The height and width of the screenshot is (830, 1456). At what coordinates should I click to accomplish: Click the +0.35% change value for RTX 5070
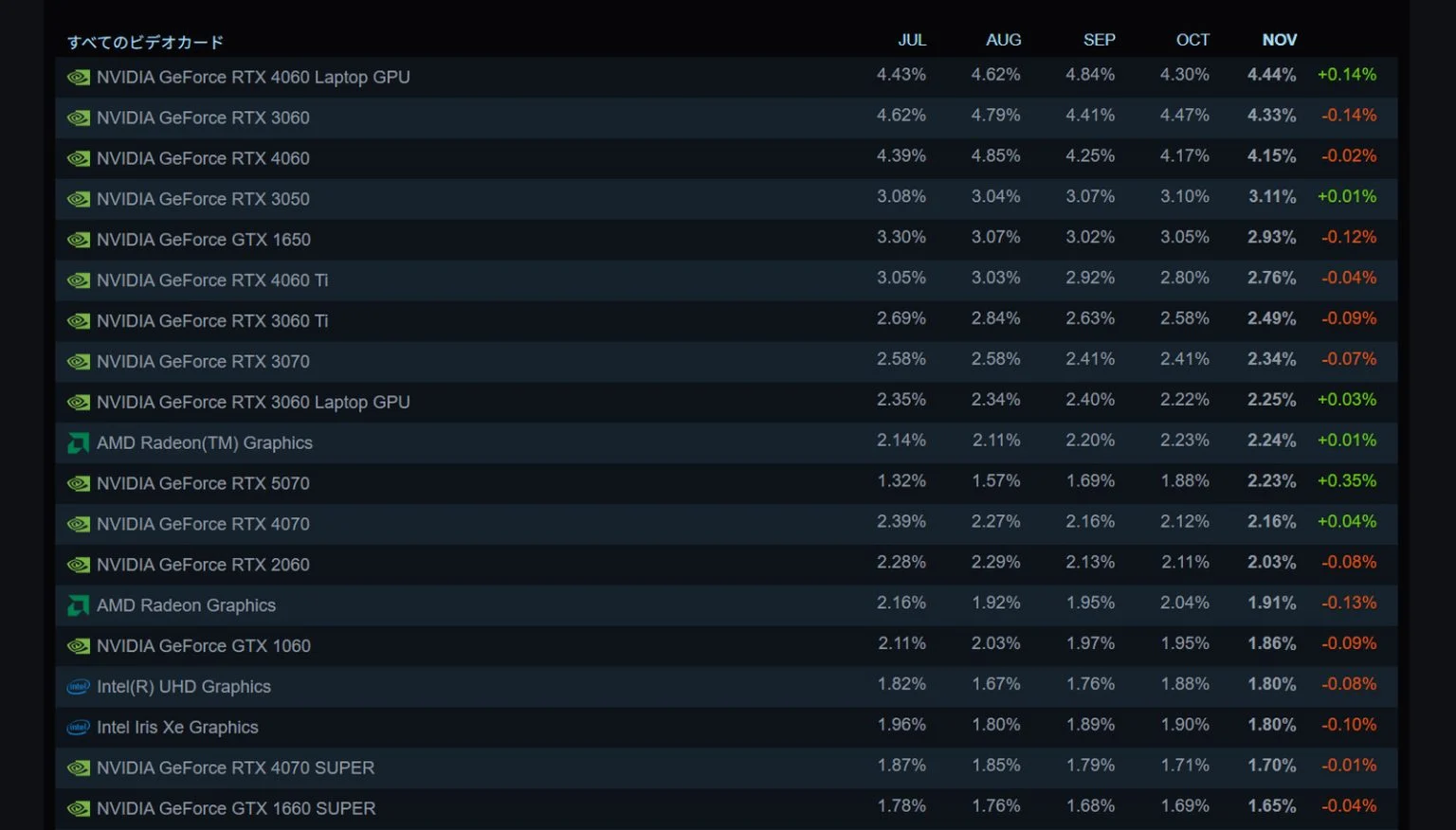tap(1346, 480)
